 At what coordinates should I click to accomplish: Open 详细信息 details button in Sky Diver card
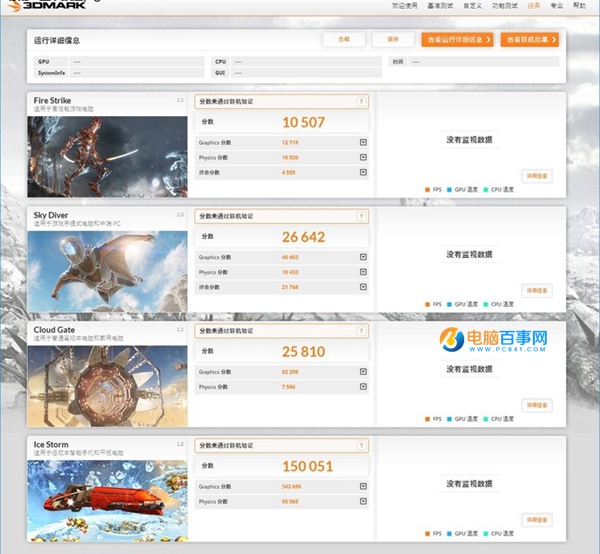[537, 291]
